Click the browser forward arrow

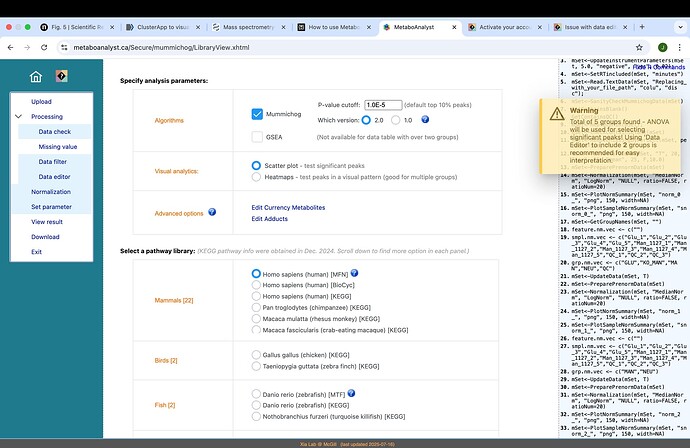pos(27,47)
